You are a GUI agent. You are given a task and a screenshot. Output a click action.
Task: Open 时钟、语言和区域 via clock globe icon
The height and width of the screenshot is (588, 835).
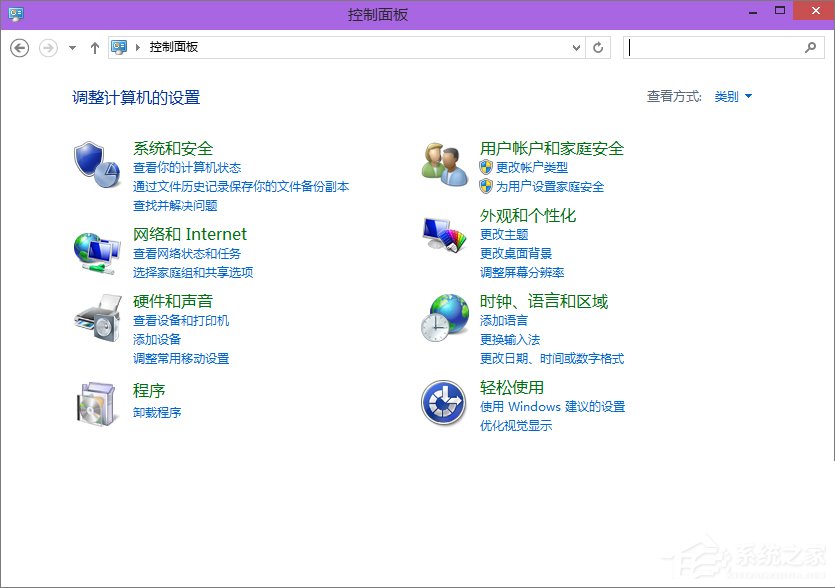click(443, 318)
